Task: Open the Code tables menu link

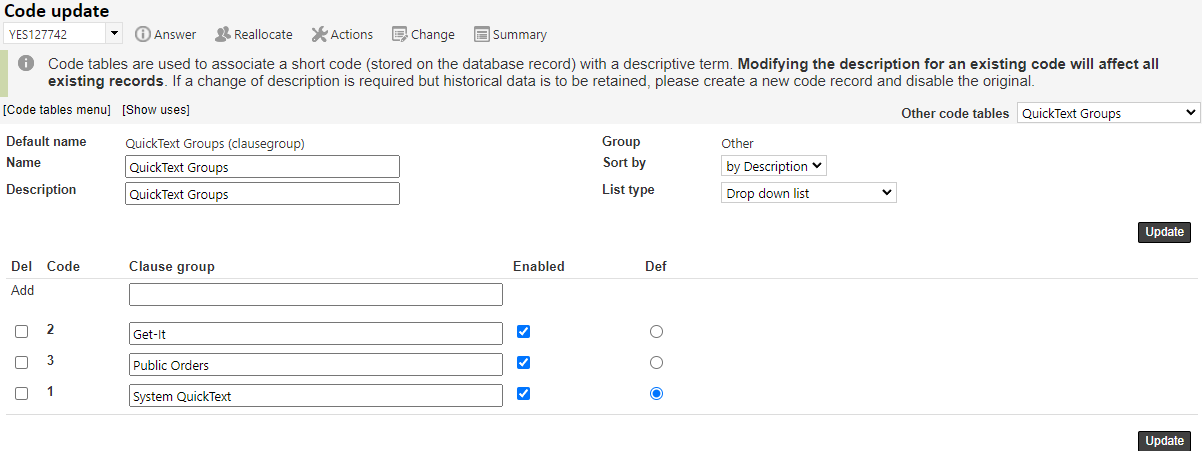Action: (x=57, y=110)
